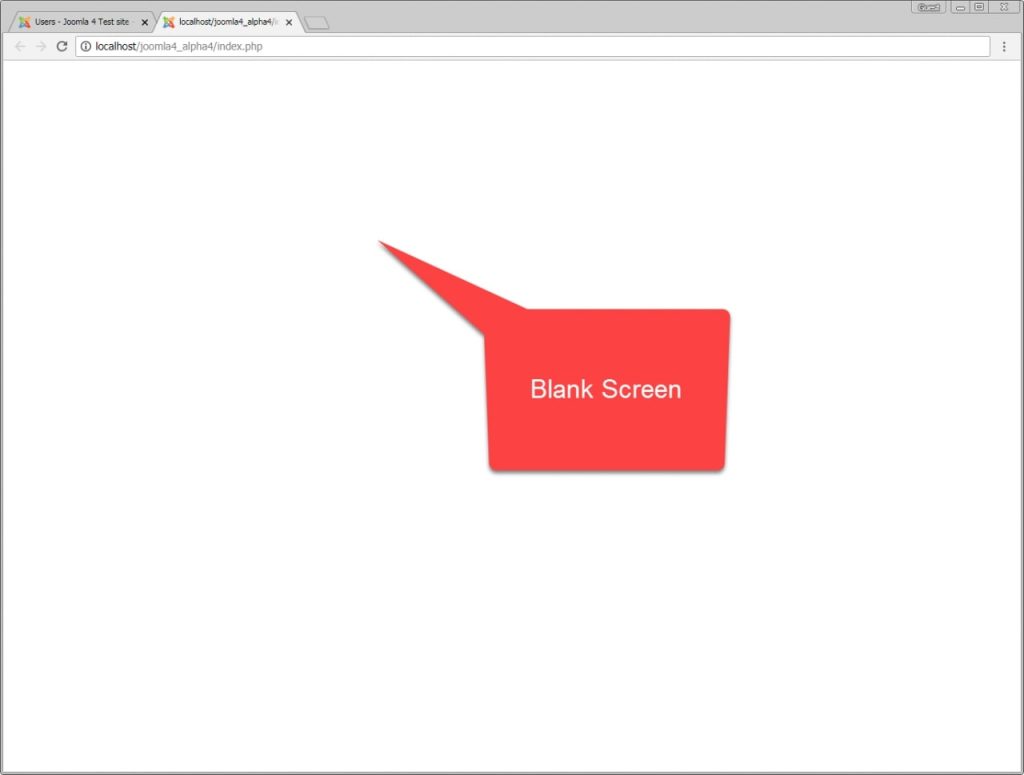The width and height of the screenshot is (1024, 775).
Task: Close the browser window
Action: point(1004,7)
